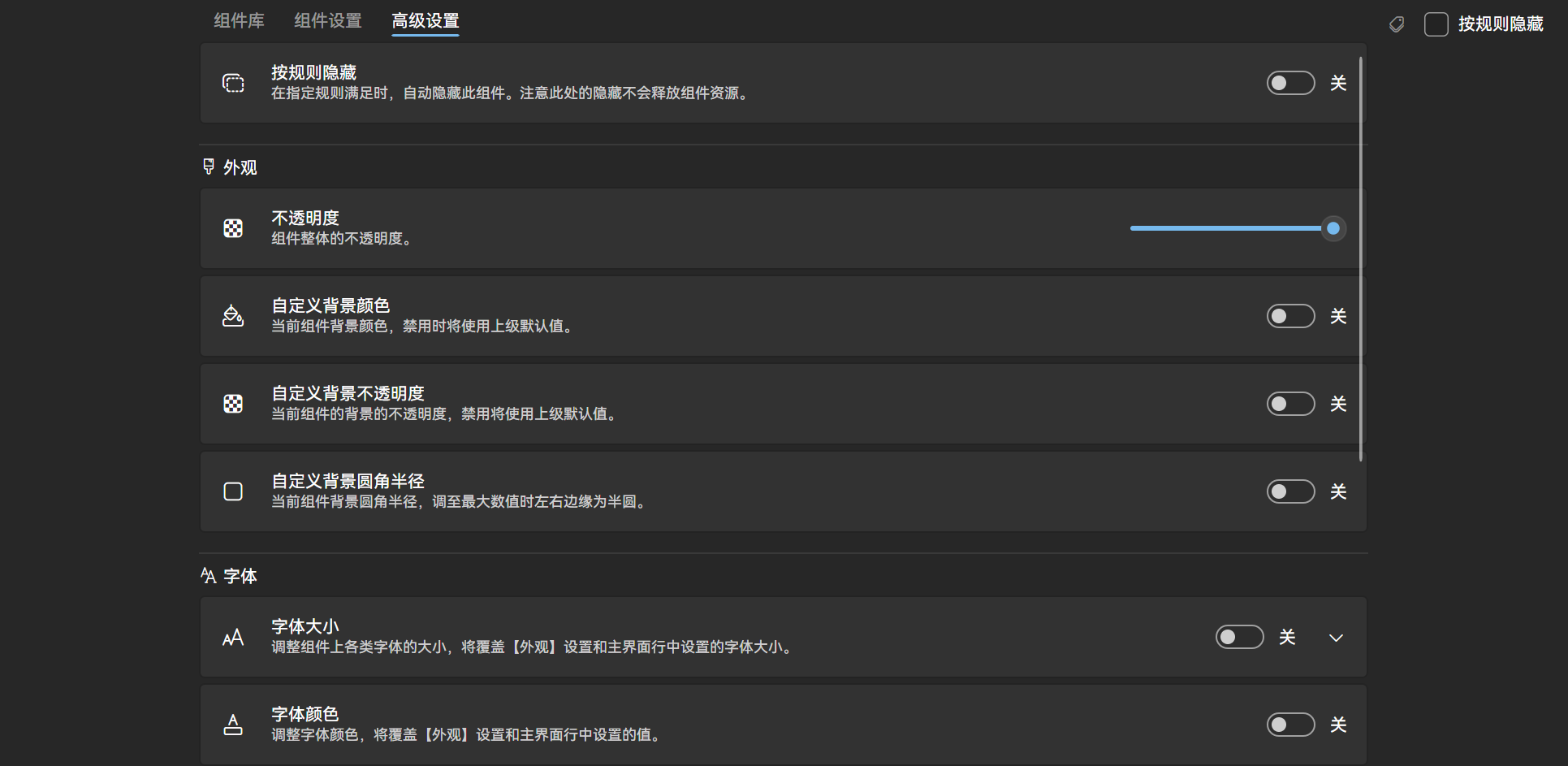This screenshot has height=766, width=1568.
Task: Enable the 字体大小 toggle switch
Action: click(1240, 637)
